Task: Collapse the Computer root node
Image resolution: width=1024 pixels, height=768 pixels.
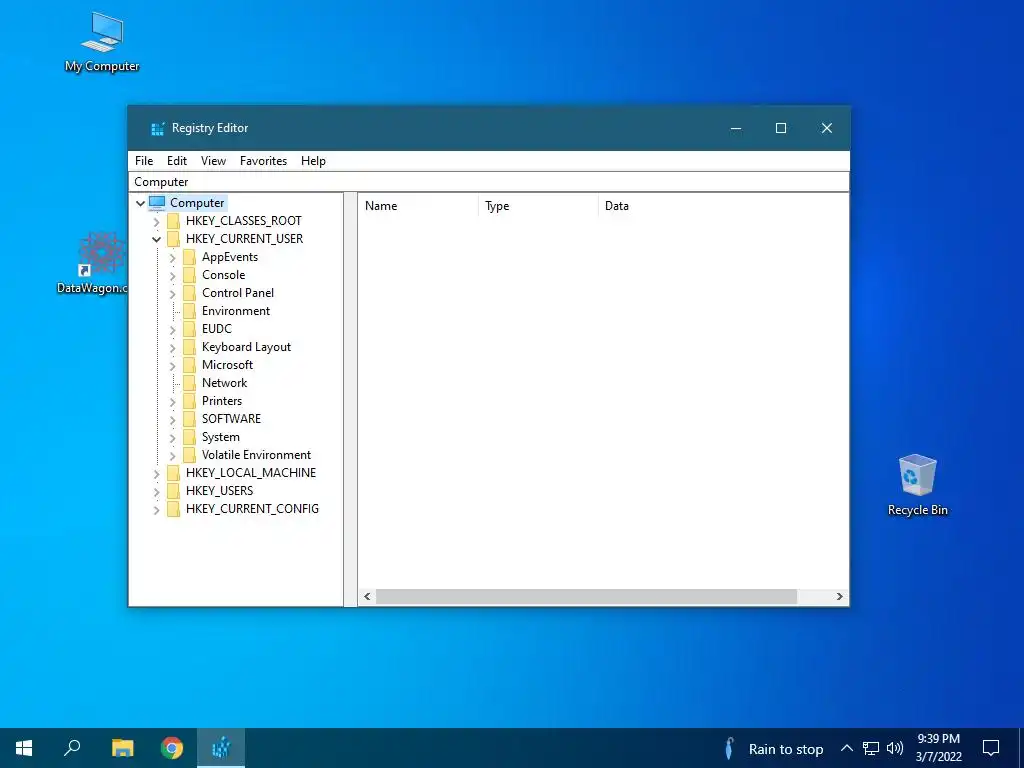Action: 140,203
